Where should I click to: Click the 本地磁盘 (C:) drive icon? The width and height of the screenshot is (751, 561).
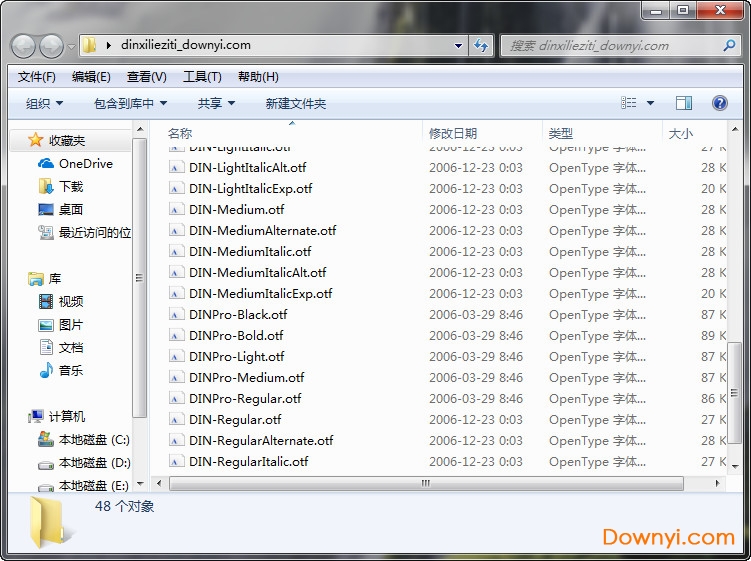tap(46, 439)
